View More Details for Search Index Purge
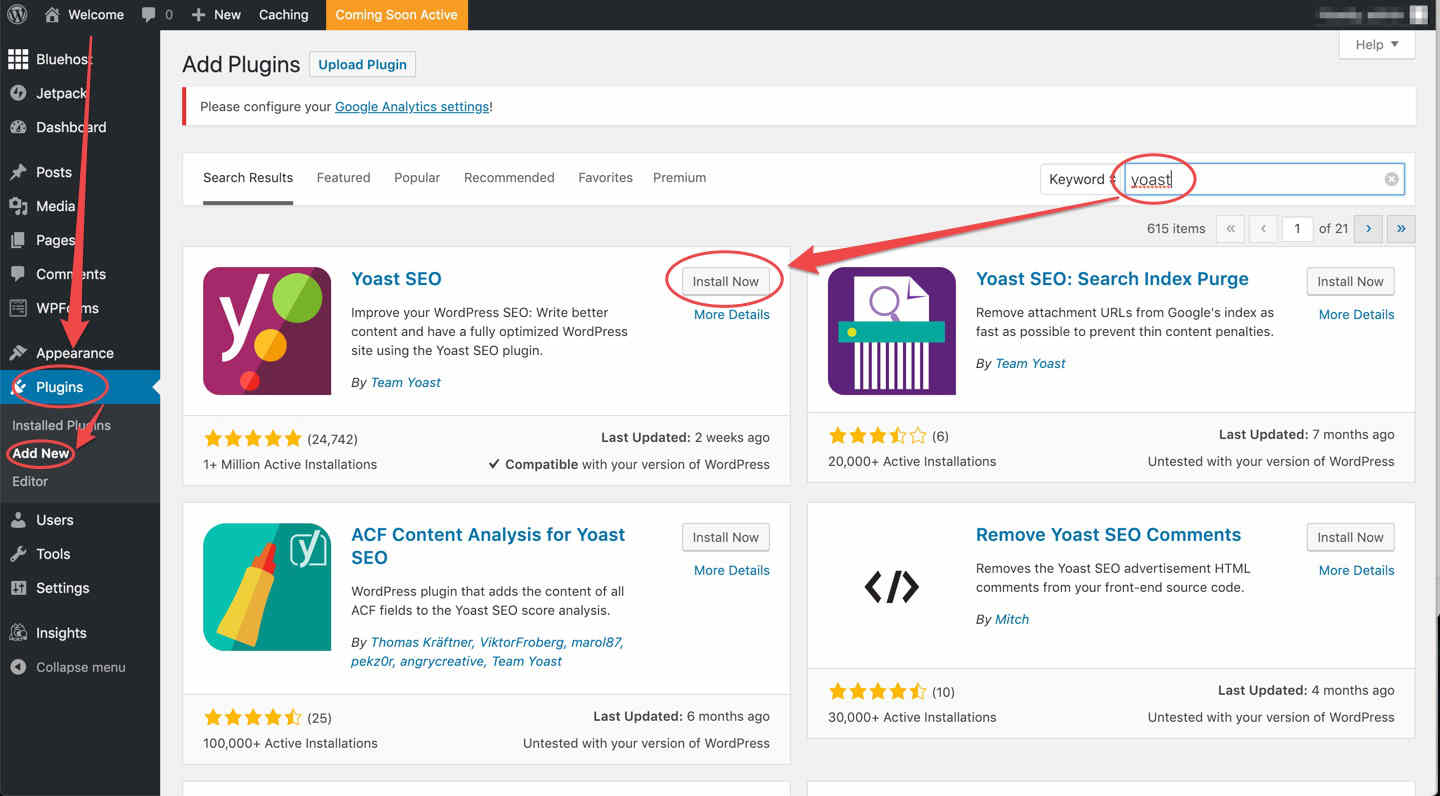 point(1356,314)
